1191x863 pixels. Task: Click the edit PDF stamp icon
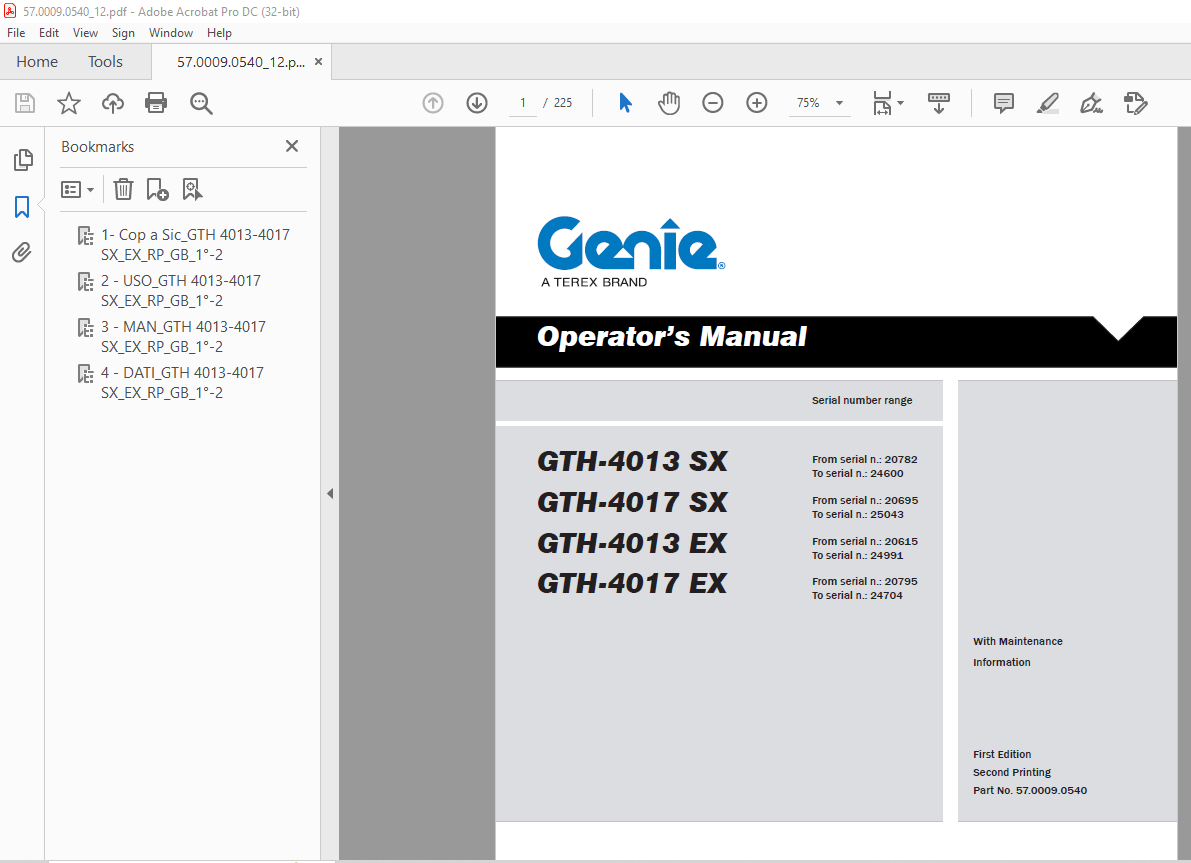pos(1136,103)
